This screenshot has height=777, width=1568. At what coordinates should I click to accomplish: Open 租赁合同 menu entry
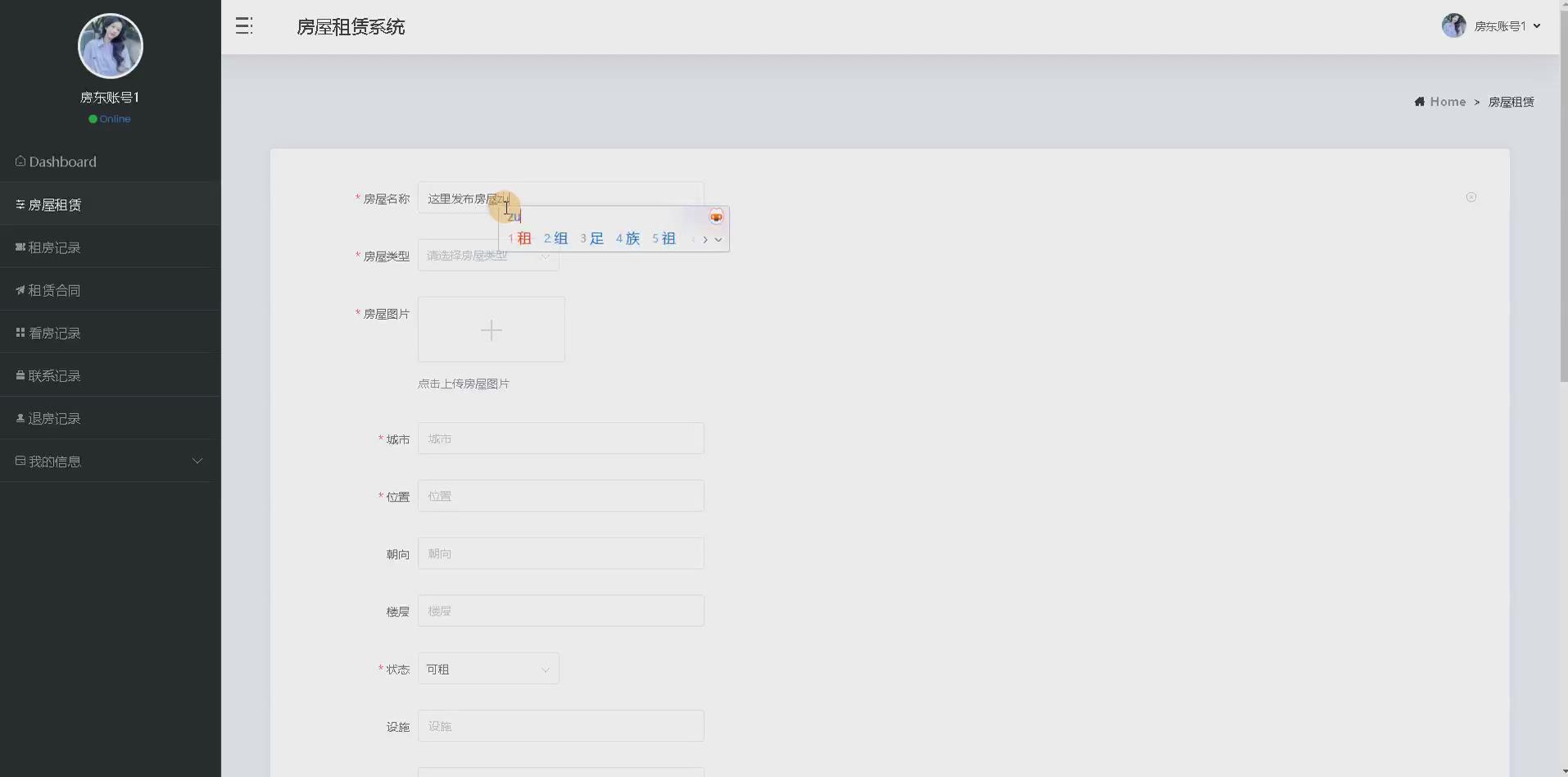pos(110,289)
